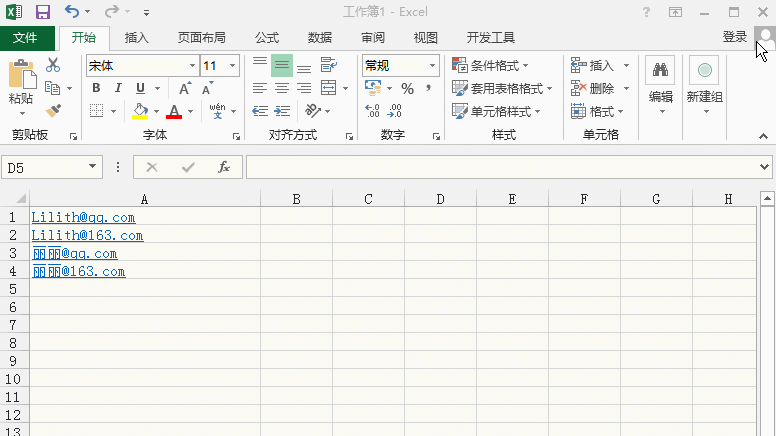Apply percent style format
Image resolution: width=776 pixels, height=436 pixels.
click(407, 88)
